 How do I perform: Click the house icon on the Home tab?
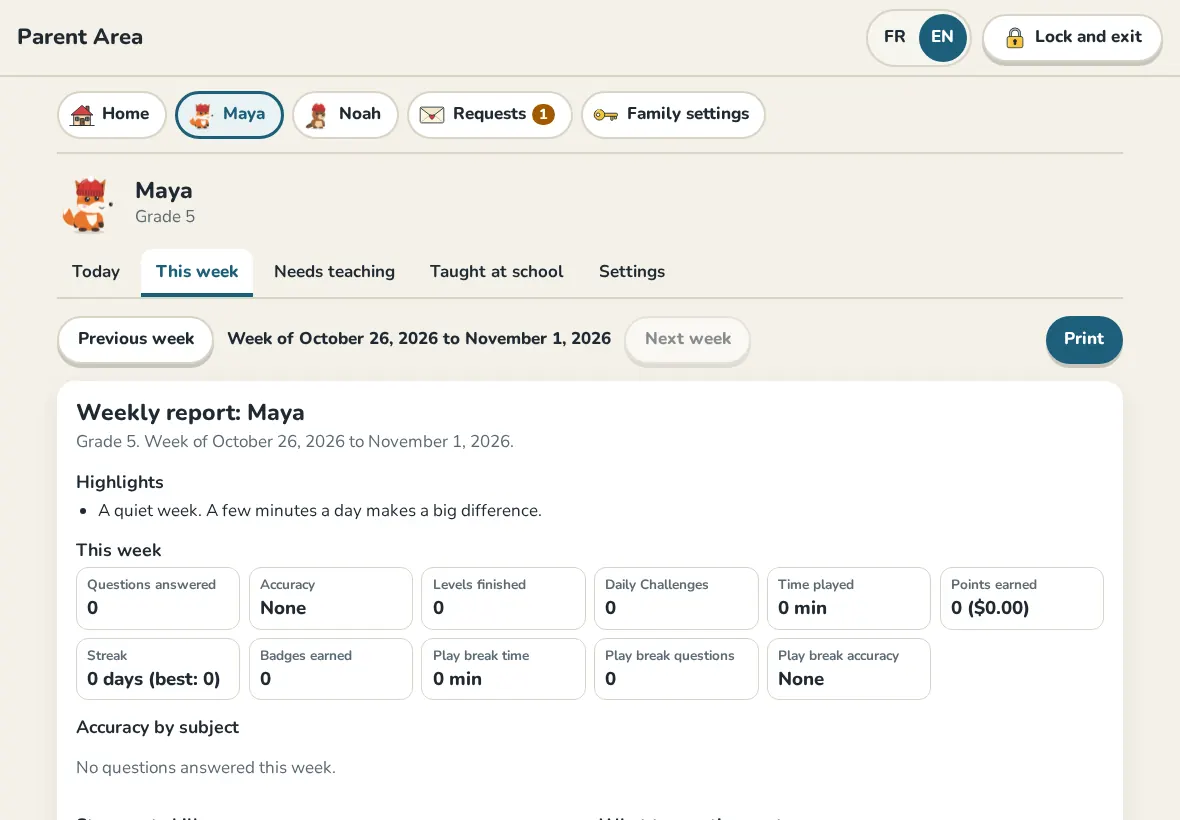pyautogui.click(x=82, y=115)
